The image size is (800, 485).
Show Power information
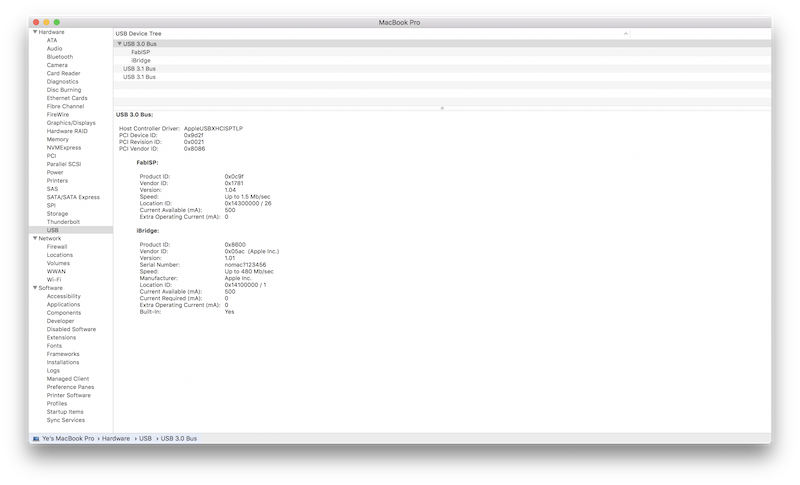tap(55, 172)
